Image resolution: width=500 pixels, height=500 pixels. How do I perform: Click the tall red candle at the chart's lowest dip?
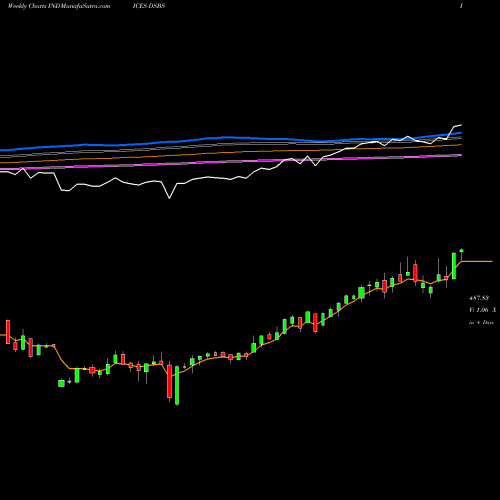(x=169, y=381)
